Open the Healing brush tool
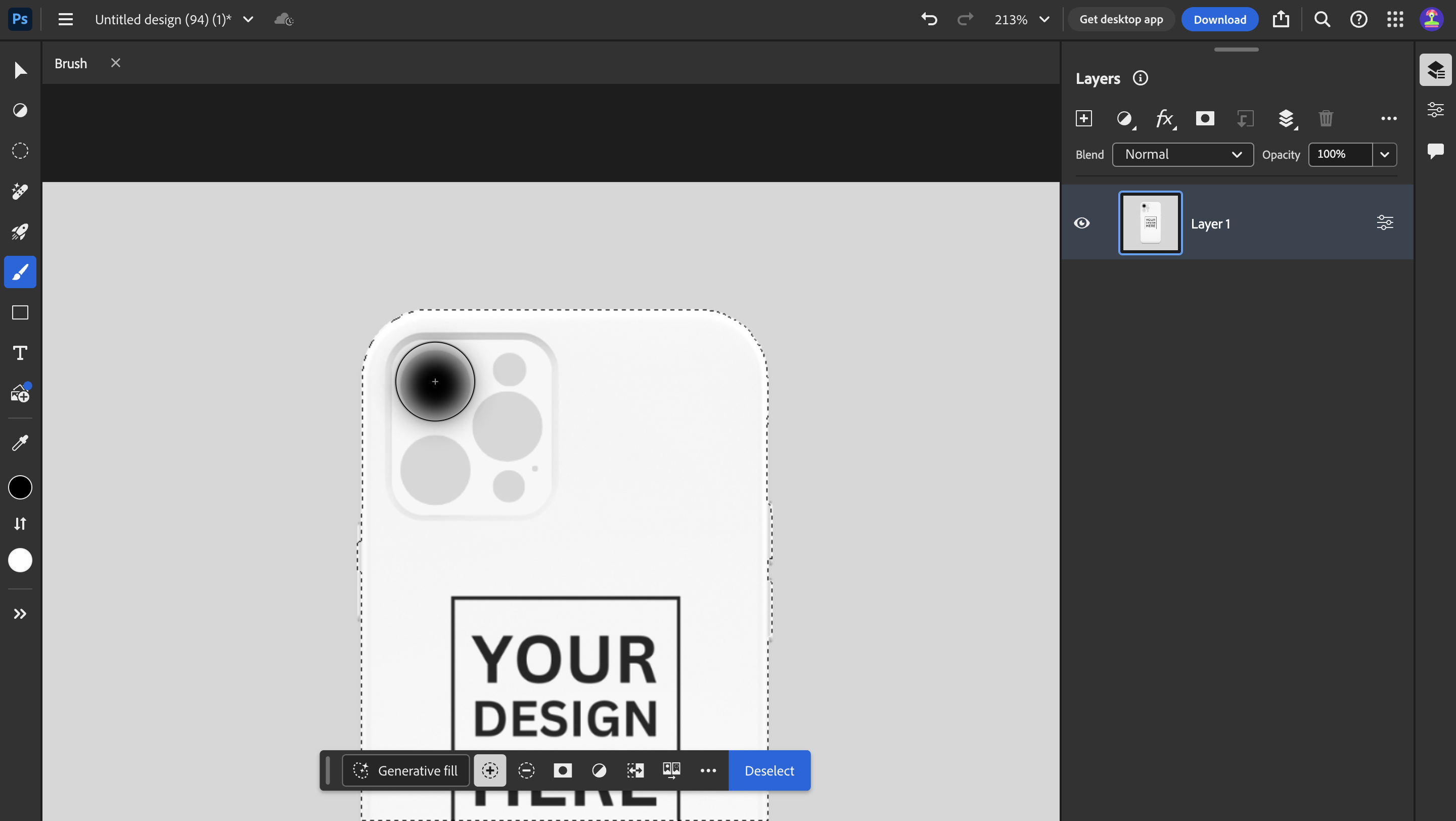Image resolution: width=1456 pixels, height=821 pixels. pyautogui.click(x=20, y=192)
